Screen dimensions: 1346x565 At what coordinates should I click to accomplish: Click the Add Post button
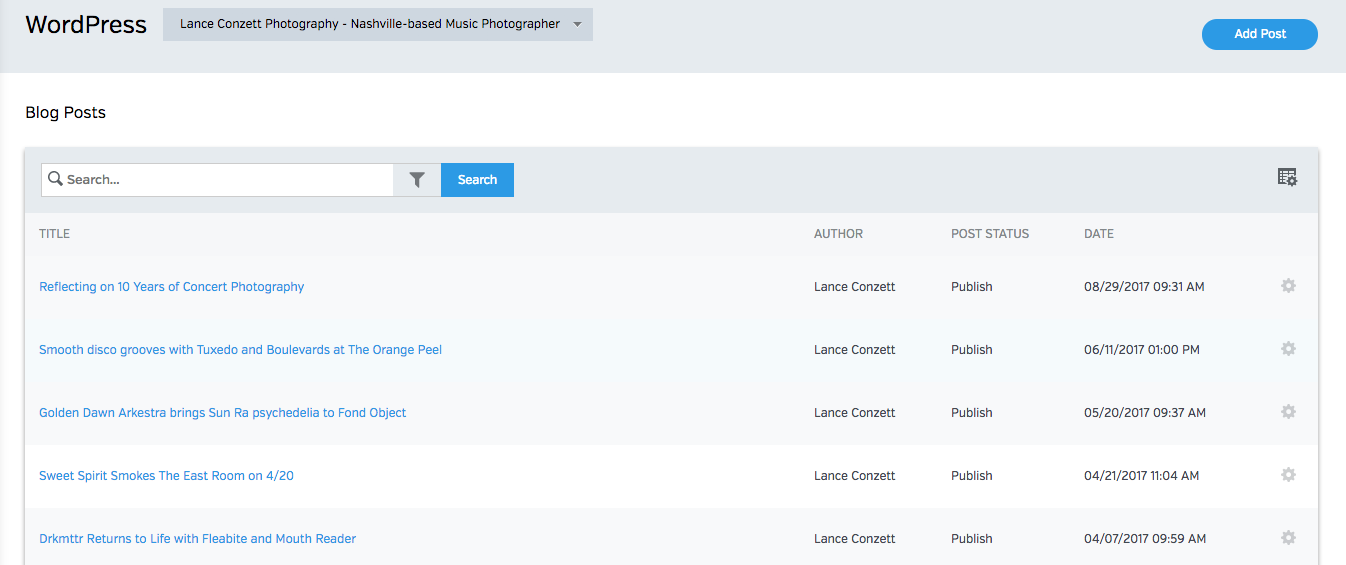(x=1259, y=34)
